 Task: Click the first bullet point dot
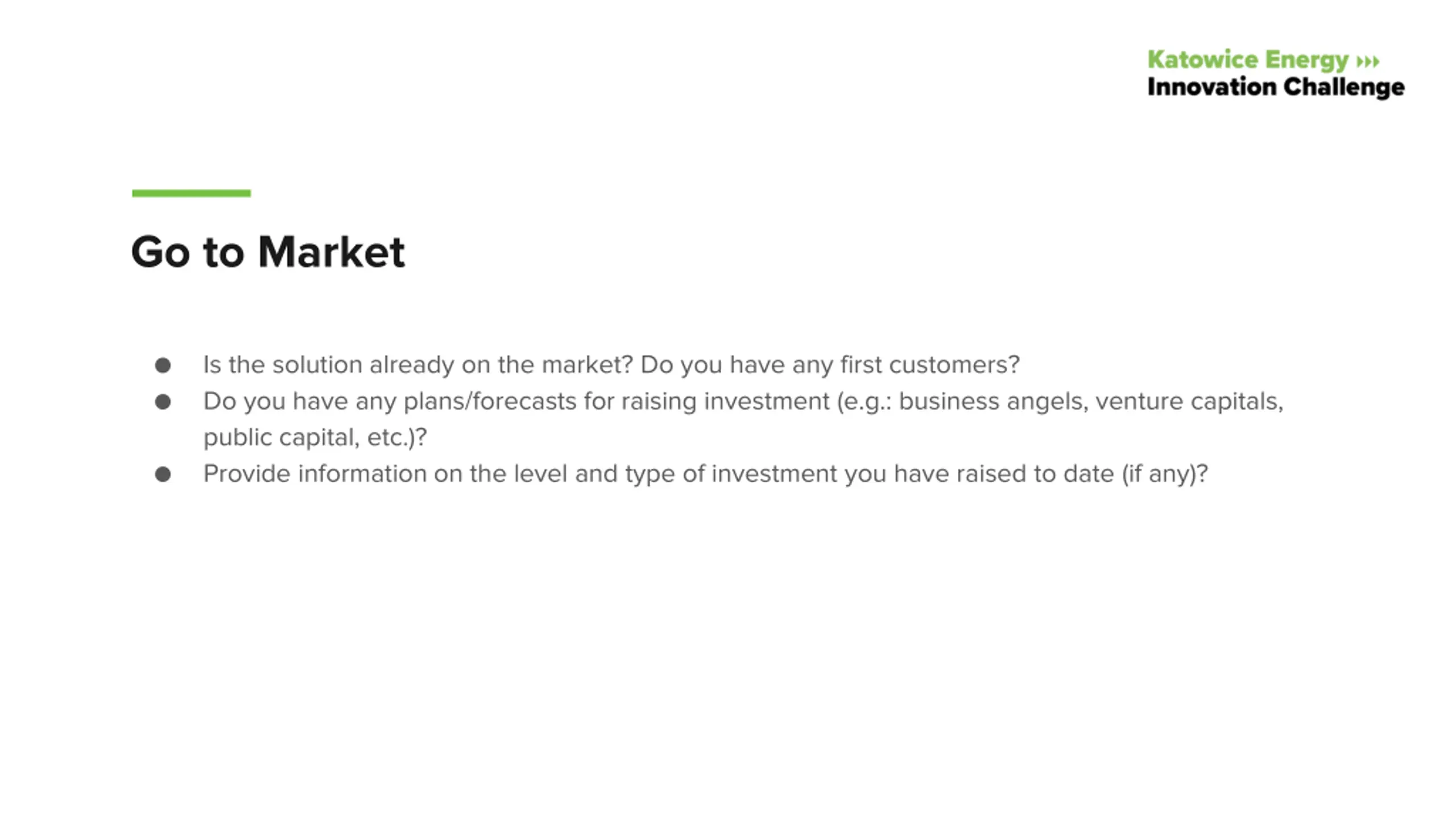click(x=163, y=365)
